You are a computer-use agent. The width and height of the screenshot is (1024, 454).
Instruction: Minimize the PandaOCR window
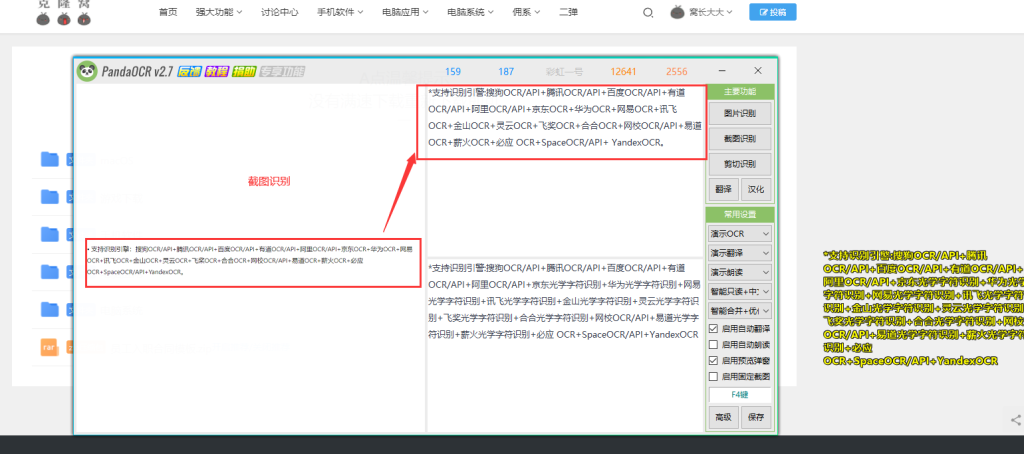[x=723, y=71]
